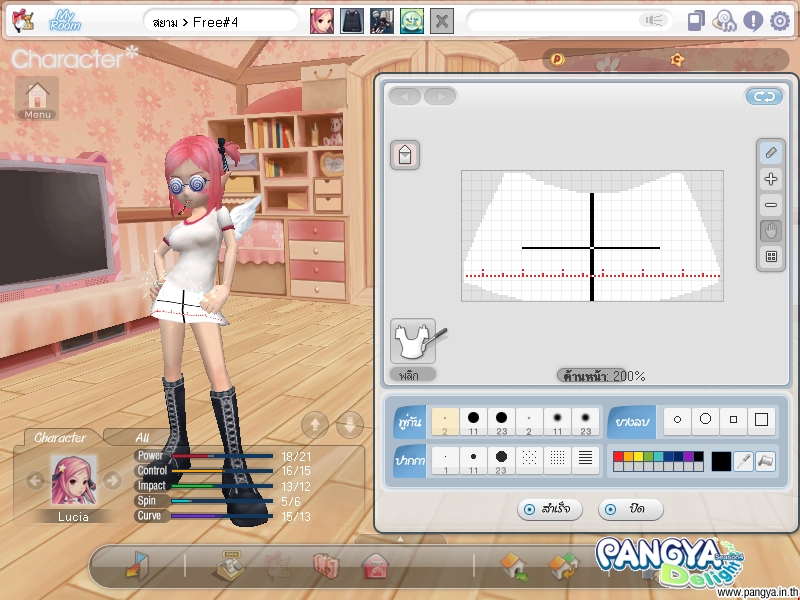Click the backpack slot icon
Viewport: 800px width, 600px height.
click(352, 21)
